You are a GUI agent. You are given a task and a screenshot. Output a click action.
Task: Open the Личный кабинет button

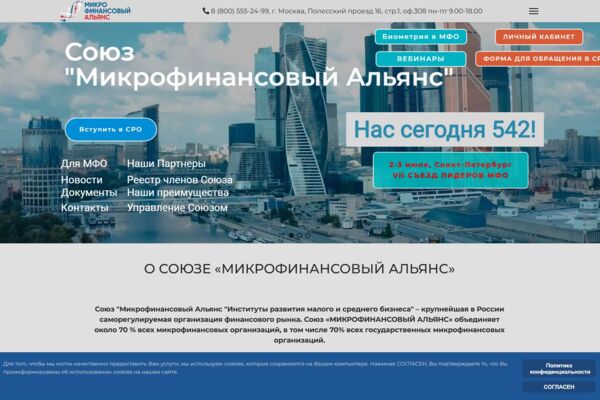(x=539, y=37)
